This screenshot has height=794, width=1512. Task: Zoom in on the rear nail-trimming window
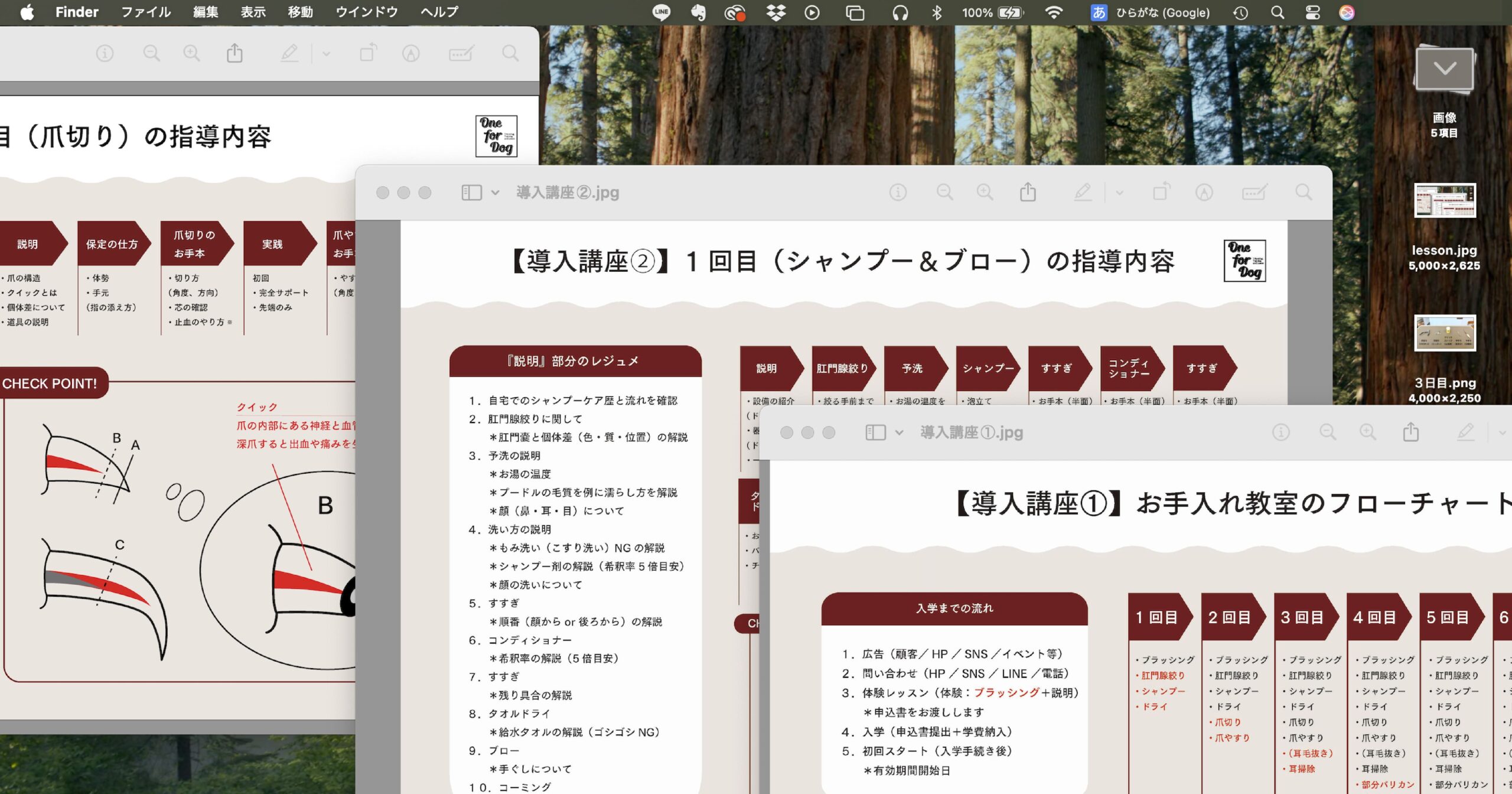[x=191, y=54]
